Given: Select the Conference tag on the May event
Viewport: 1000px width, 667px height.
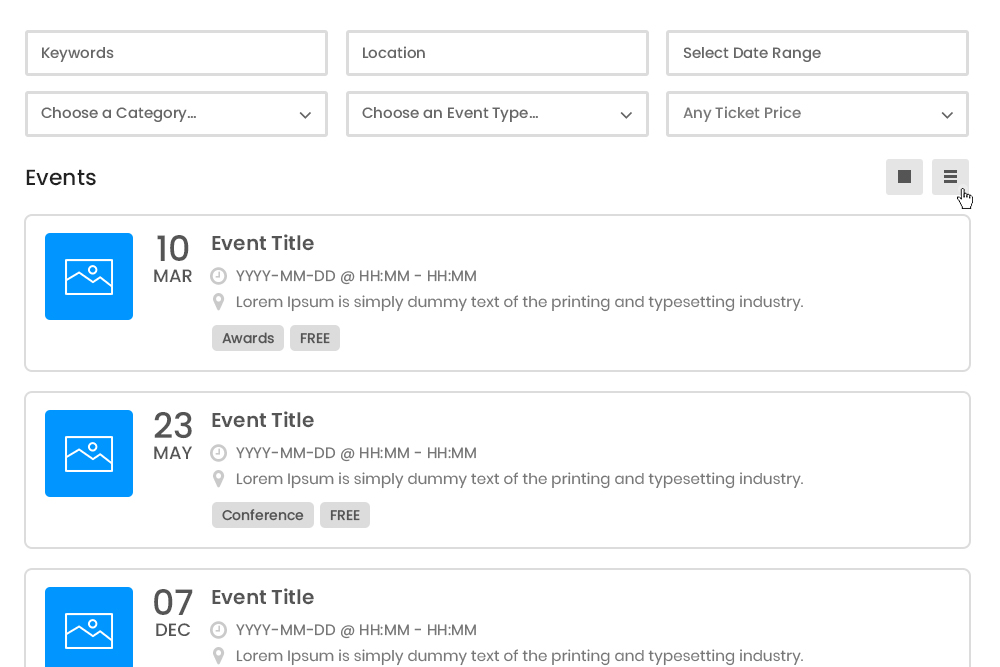Looking at the screenshot, I should point(262,514).
